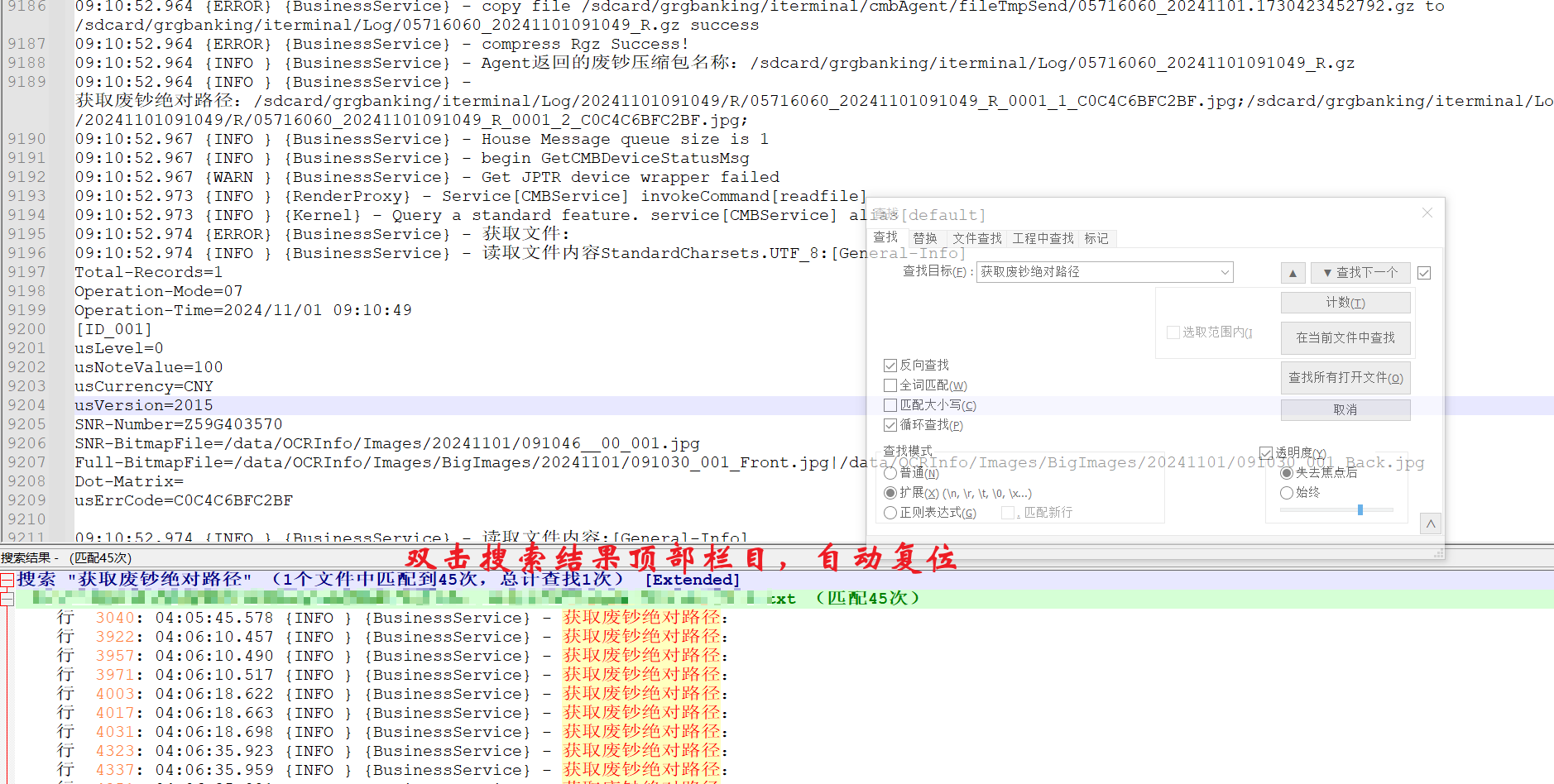This screenshot has height=784, width=1554.
Task: Open search result at line 3040
Action: pyautogui.click(x=392, y=618)
